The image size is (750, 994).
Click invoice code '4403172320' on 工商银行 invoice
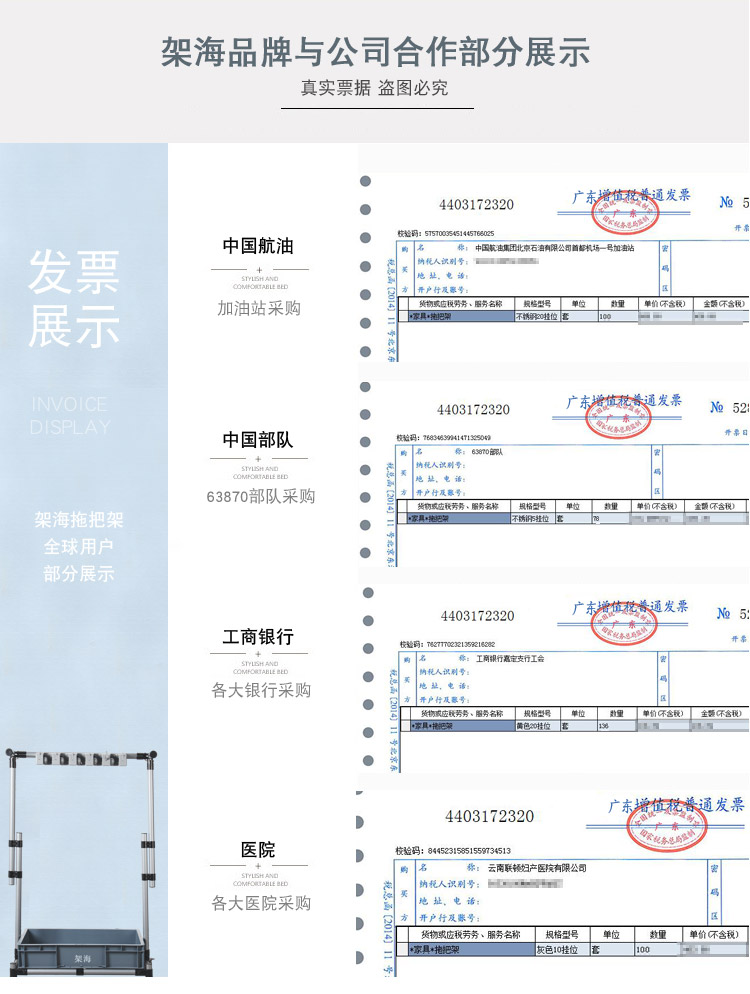pos(477,616)
